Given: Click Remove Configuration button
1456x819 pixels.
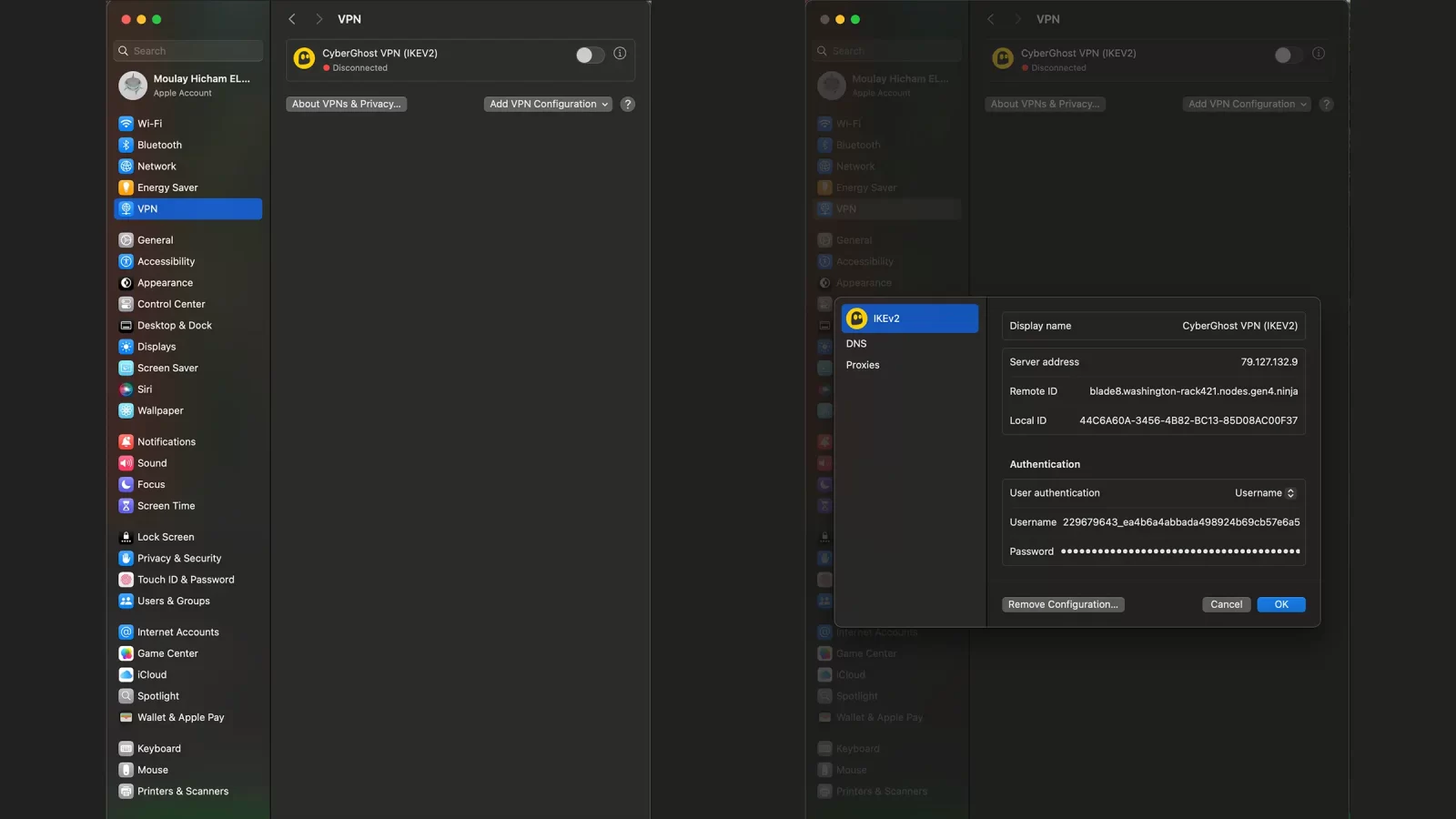Looking at the screenshot, I should pos(1063,604).
